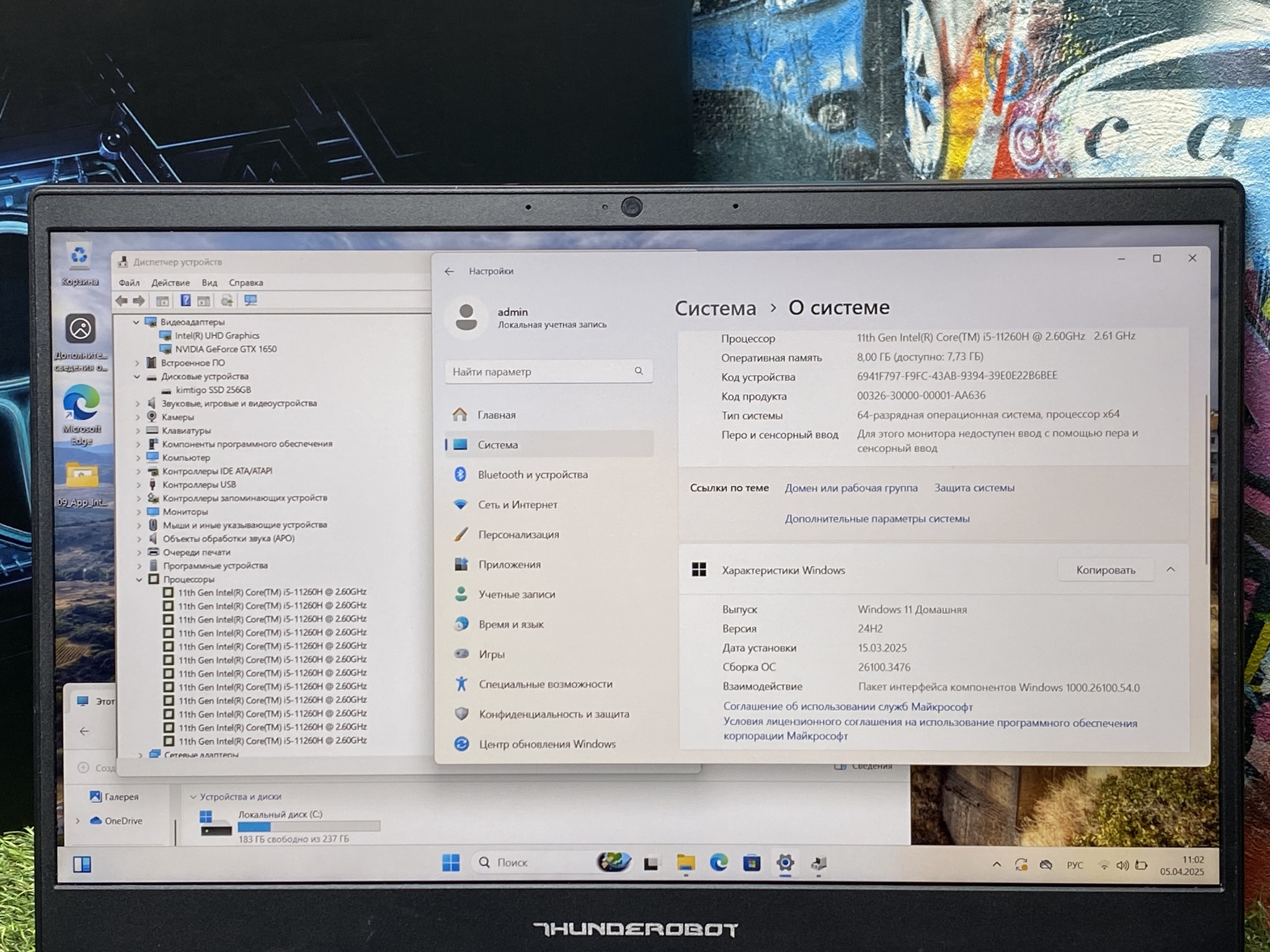The width and height of the screenshot is (1270, 952).
Task: Click the blue help icon in Device Manager toolbar
Action: point(185,301)
